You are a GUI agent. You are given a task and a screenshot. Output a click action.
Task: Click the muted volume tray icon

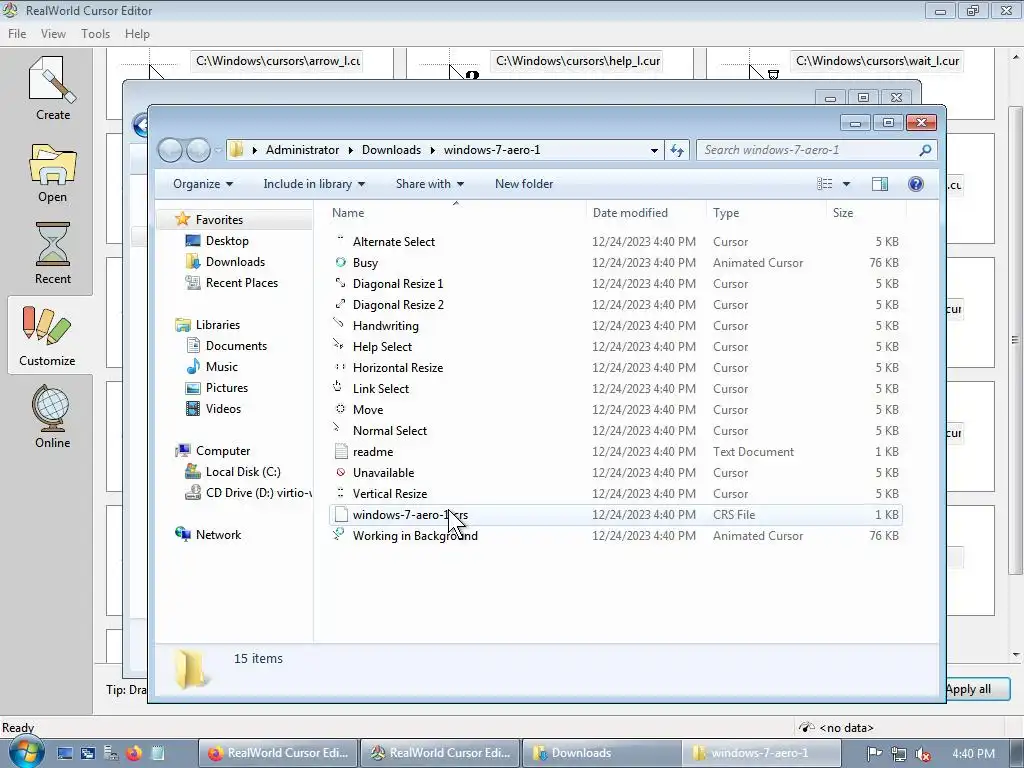point(922,754)
